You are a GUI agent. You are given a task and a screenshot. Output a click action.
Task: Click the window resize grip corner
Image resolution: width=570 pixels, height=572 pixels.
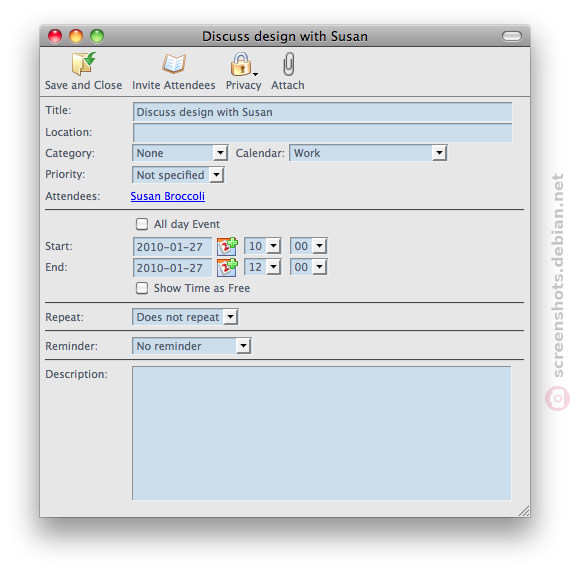pyautogui.click(x=524, y=511)
